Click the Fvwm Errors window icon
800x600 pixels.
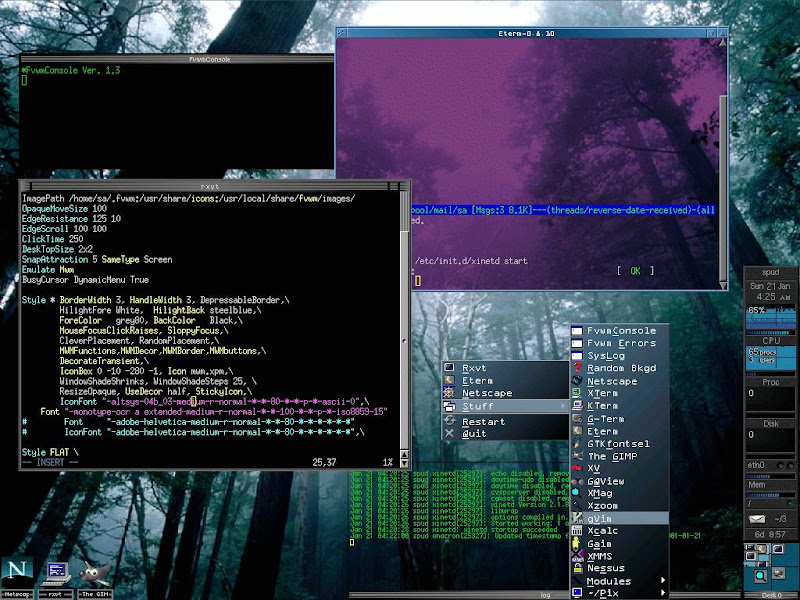577,343
